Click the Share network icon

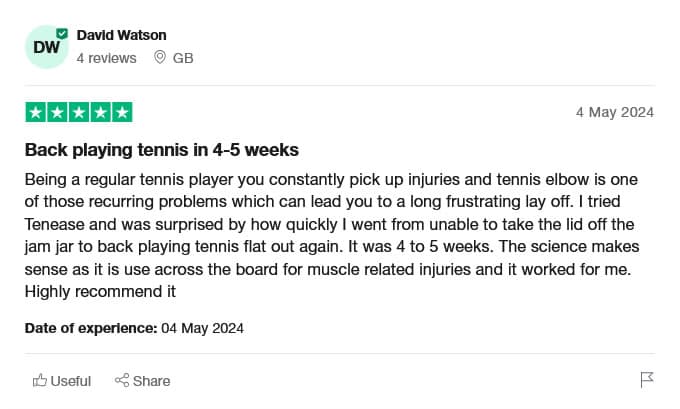[122, 380]
